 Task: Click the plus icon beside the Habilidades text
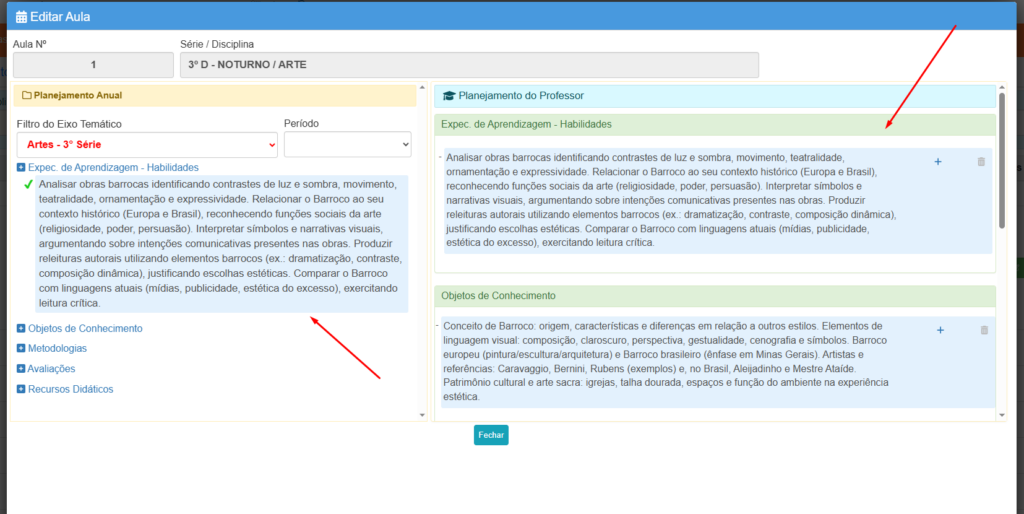pyautogui.click(x=938, y=162)
